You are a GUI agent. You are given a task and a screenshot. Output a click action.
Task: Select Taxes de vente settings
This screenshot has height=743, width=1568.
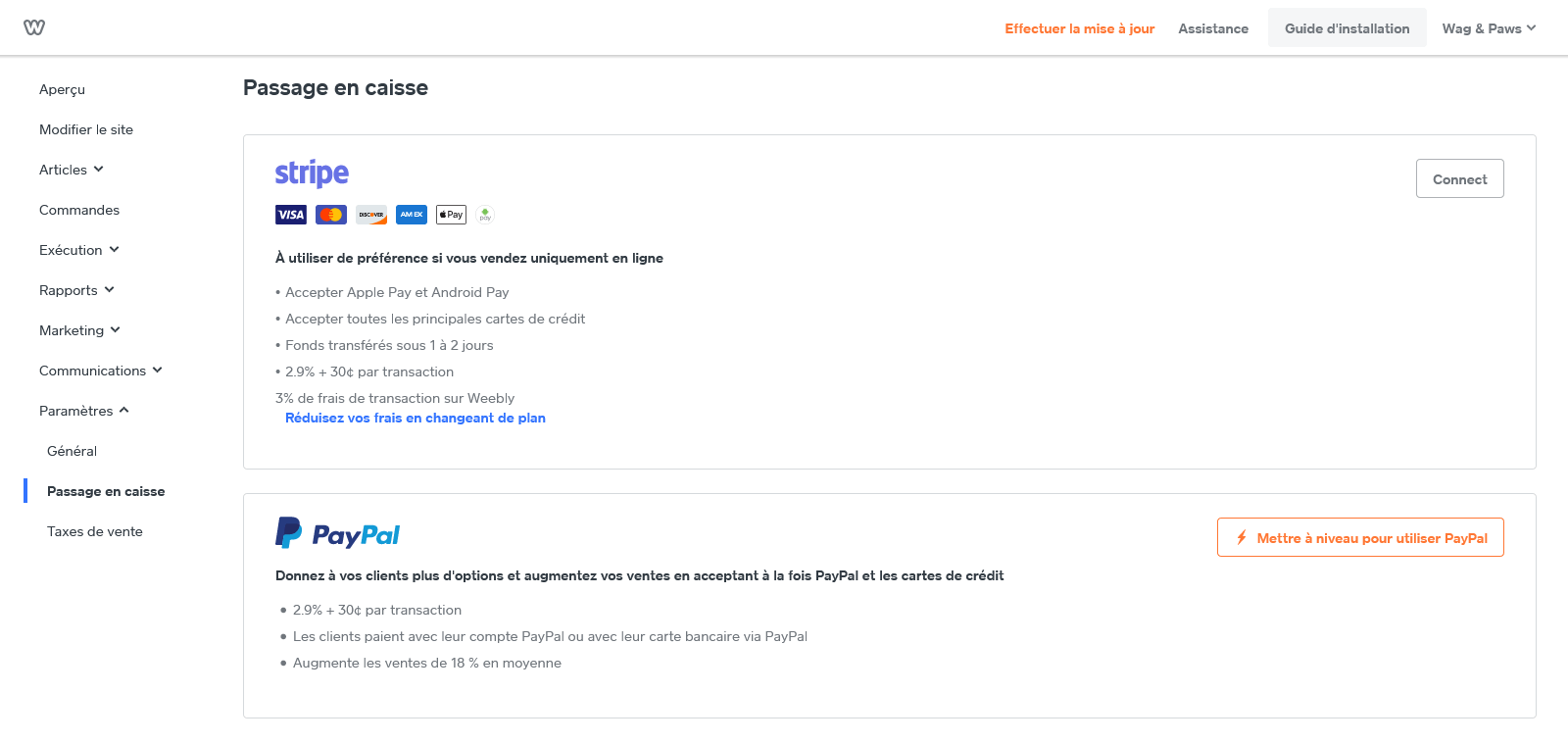(95, 531)
